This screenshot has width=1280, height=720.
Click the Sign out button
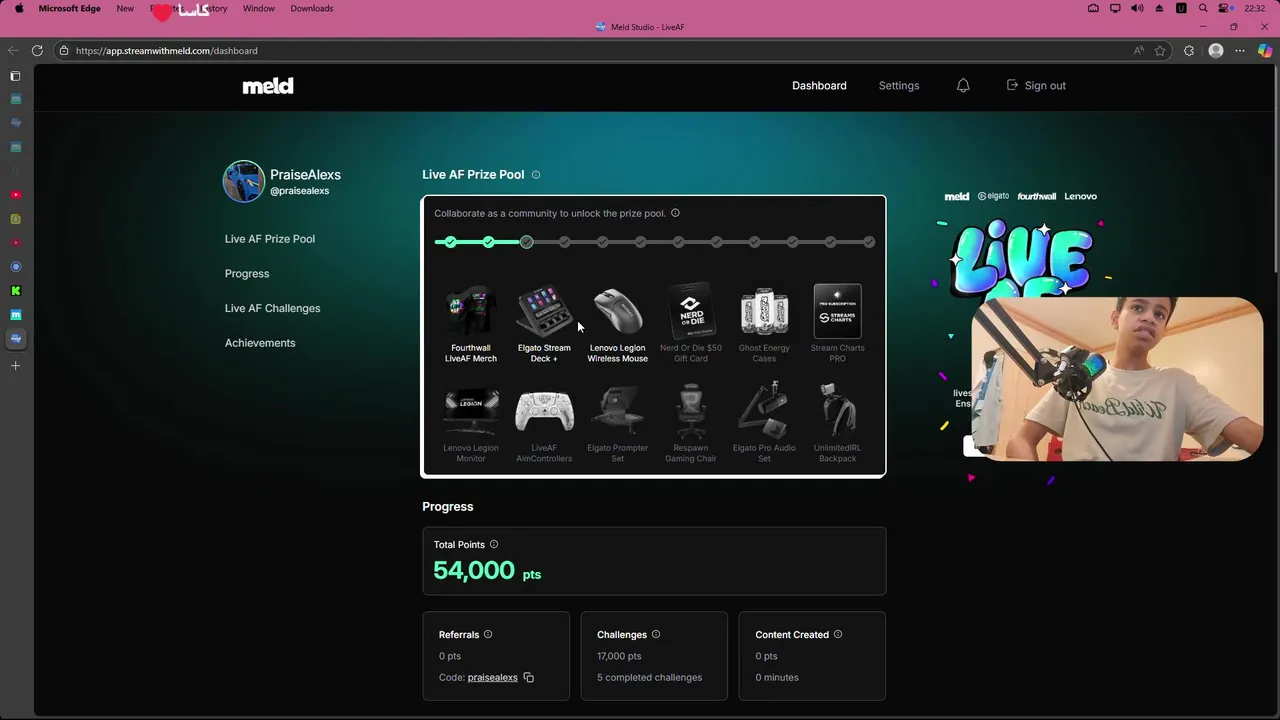coord(1036,86)
